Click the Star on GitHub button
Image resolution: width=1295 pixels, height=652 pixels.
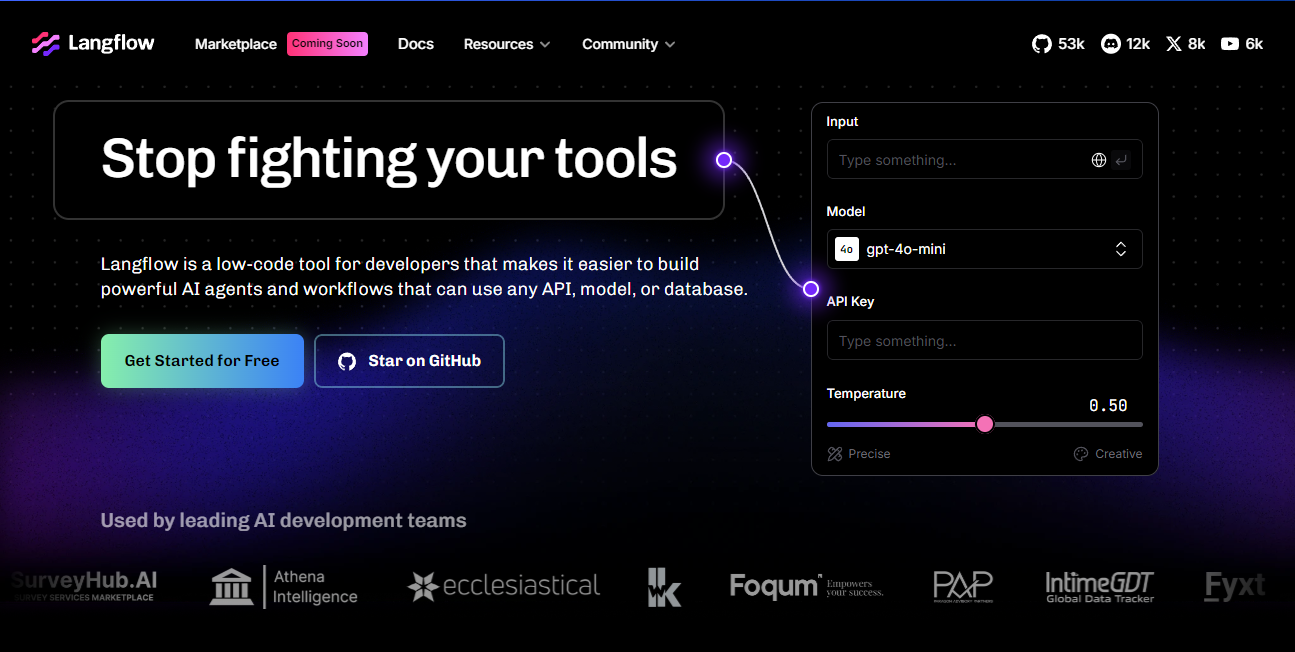tap(409, 361)
